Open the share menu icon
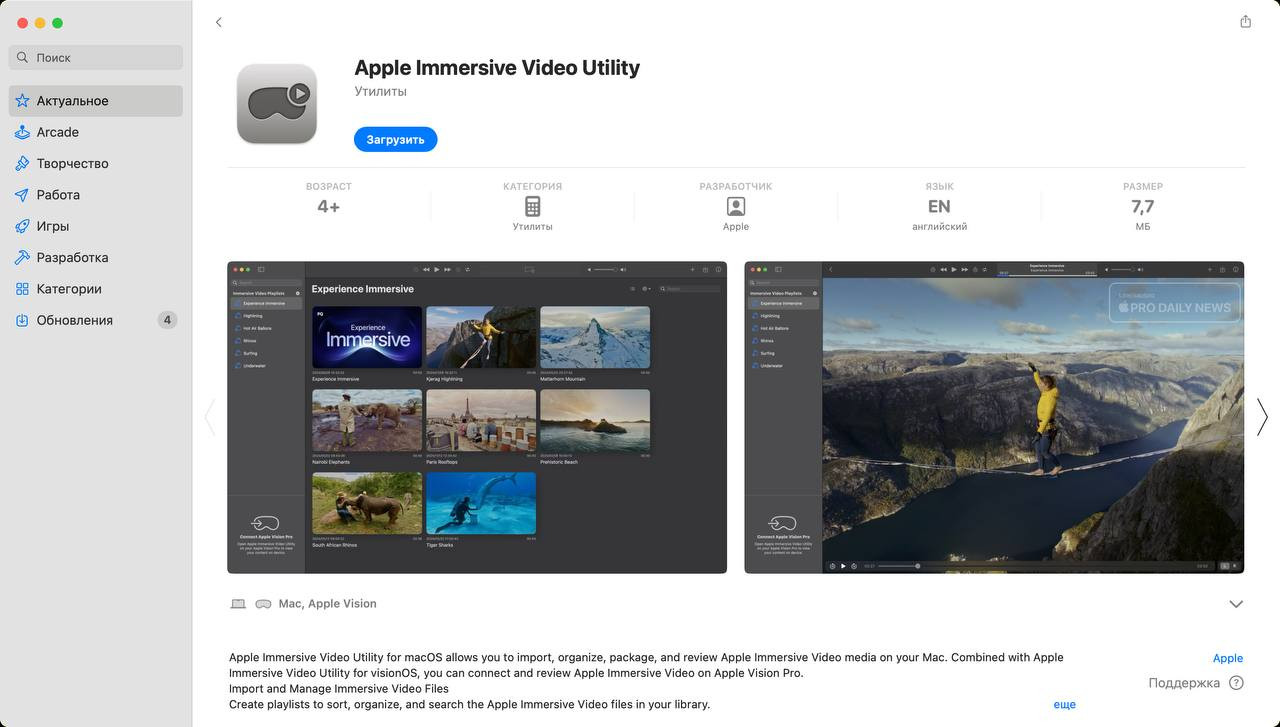 [1245, 21]
